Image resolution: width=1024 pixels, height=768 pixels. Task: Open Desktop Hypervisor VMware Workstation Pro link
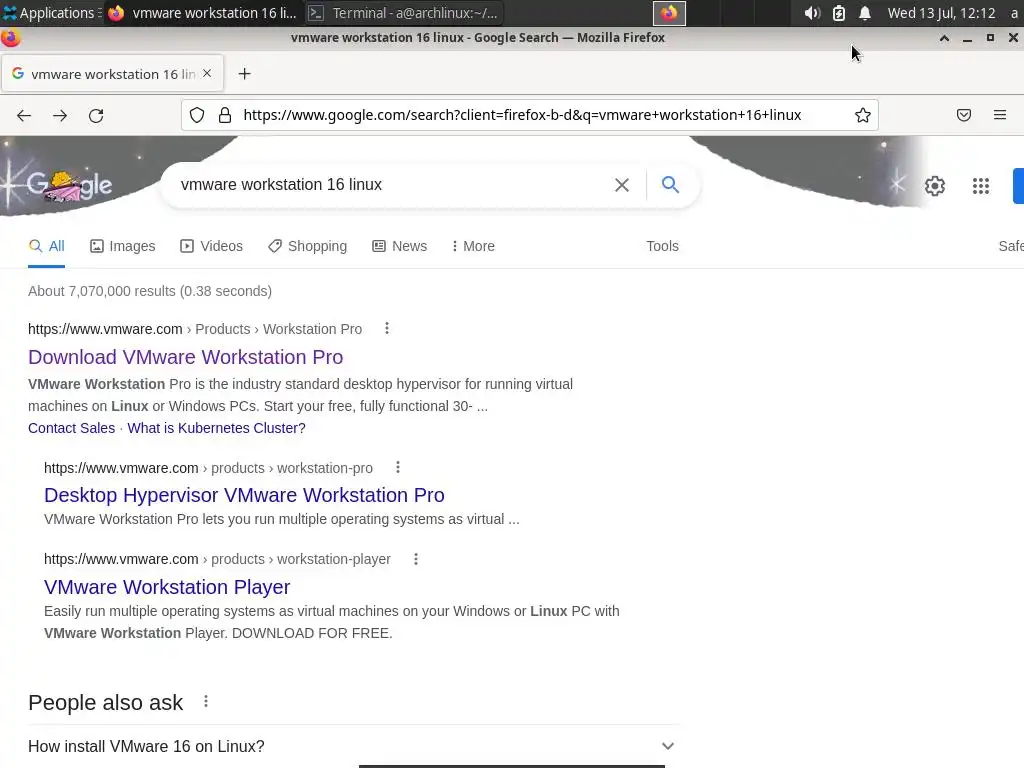244,495
